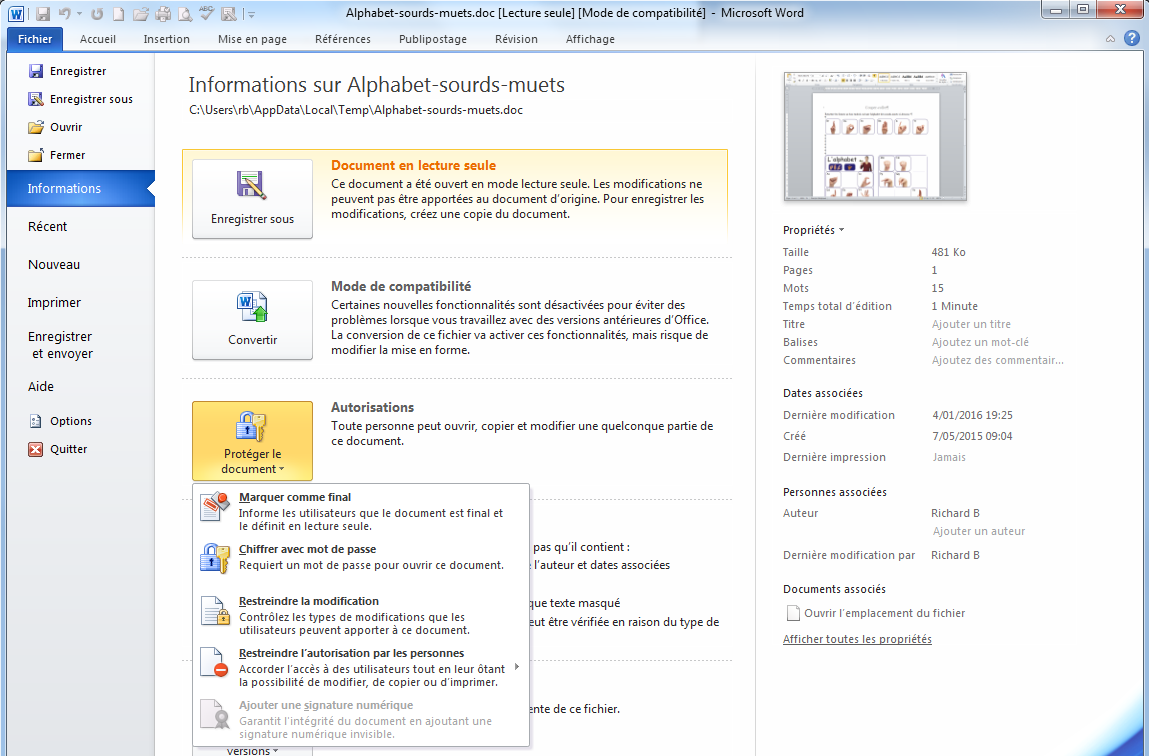
Task: Switch to the Accueil tab
Action: coord(97,39)
